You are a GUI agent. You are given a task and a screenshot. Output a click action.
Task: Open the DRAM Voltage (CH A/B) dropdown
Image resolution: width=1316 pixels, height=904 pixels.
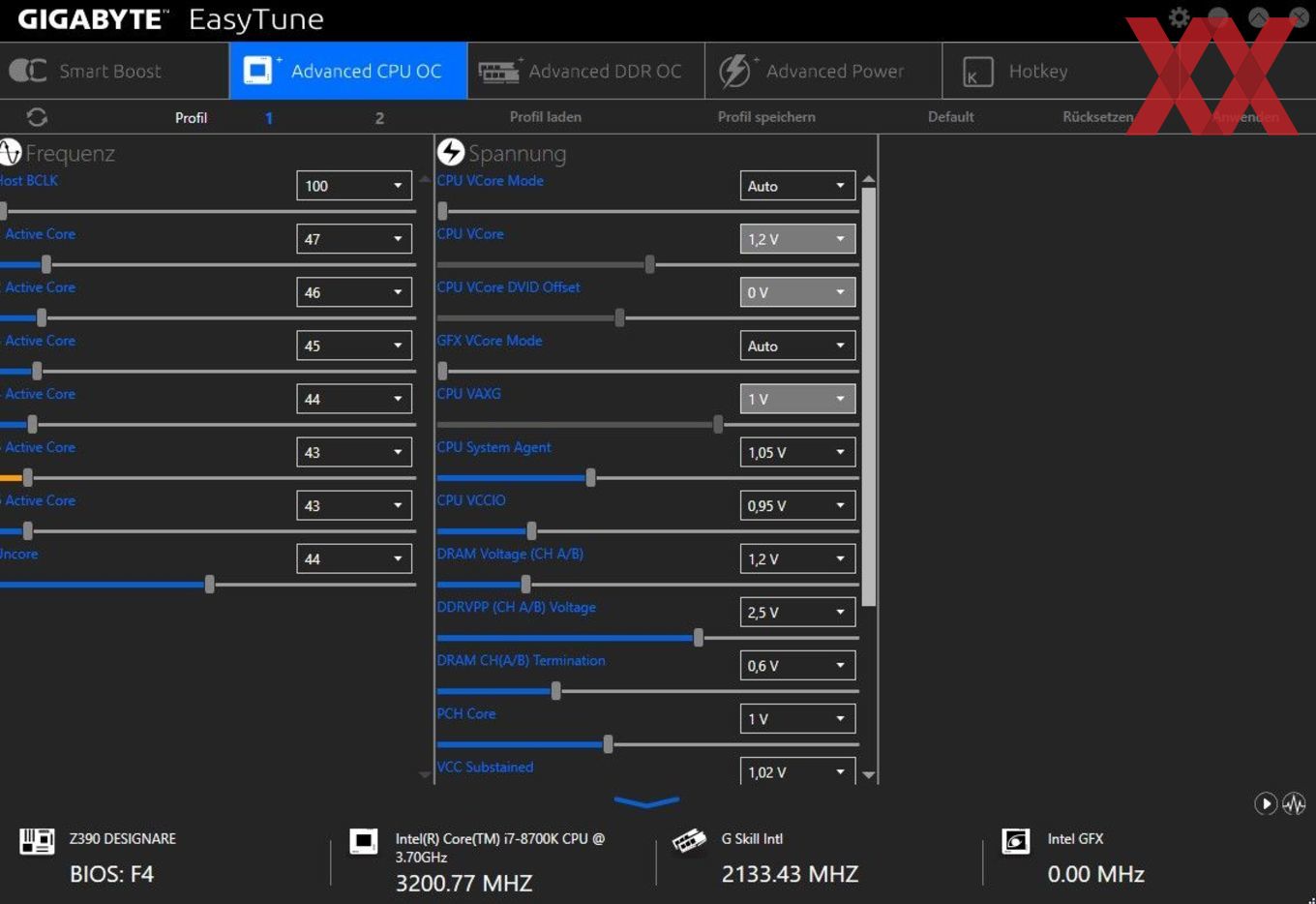[x=798, y=558]
